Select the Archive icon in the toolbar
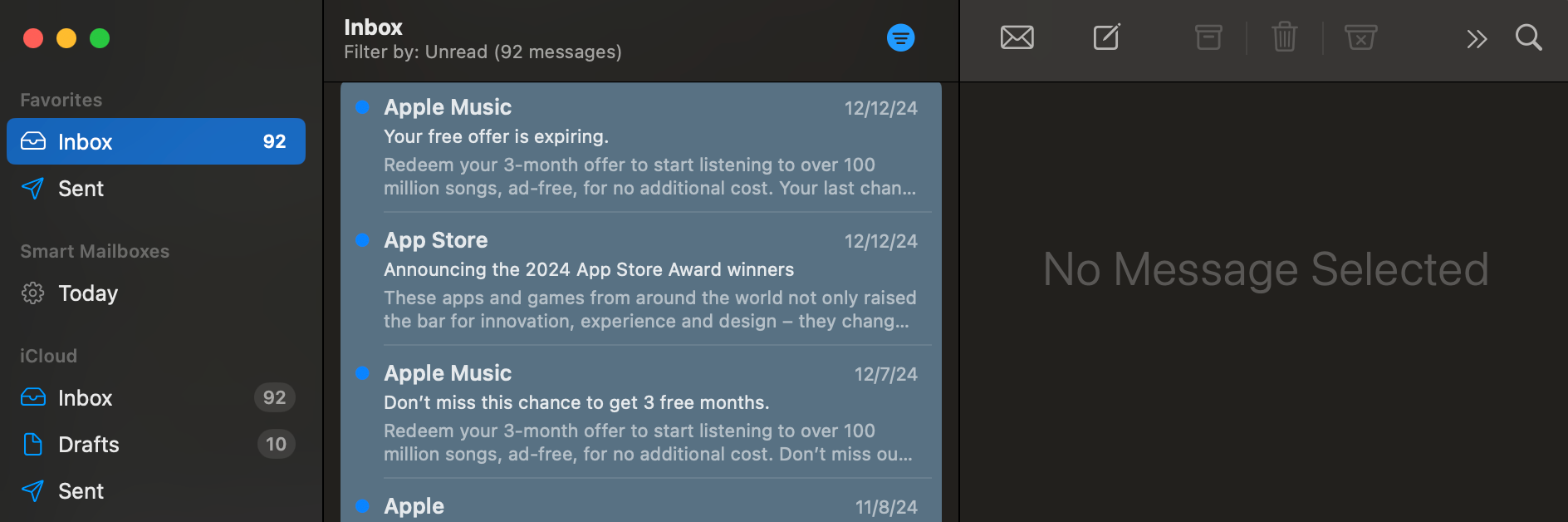 (1208, 37)
